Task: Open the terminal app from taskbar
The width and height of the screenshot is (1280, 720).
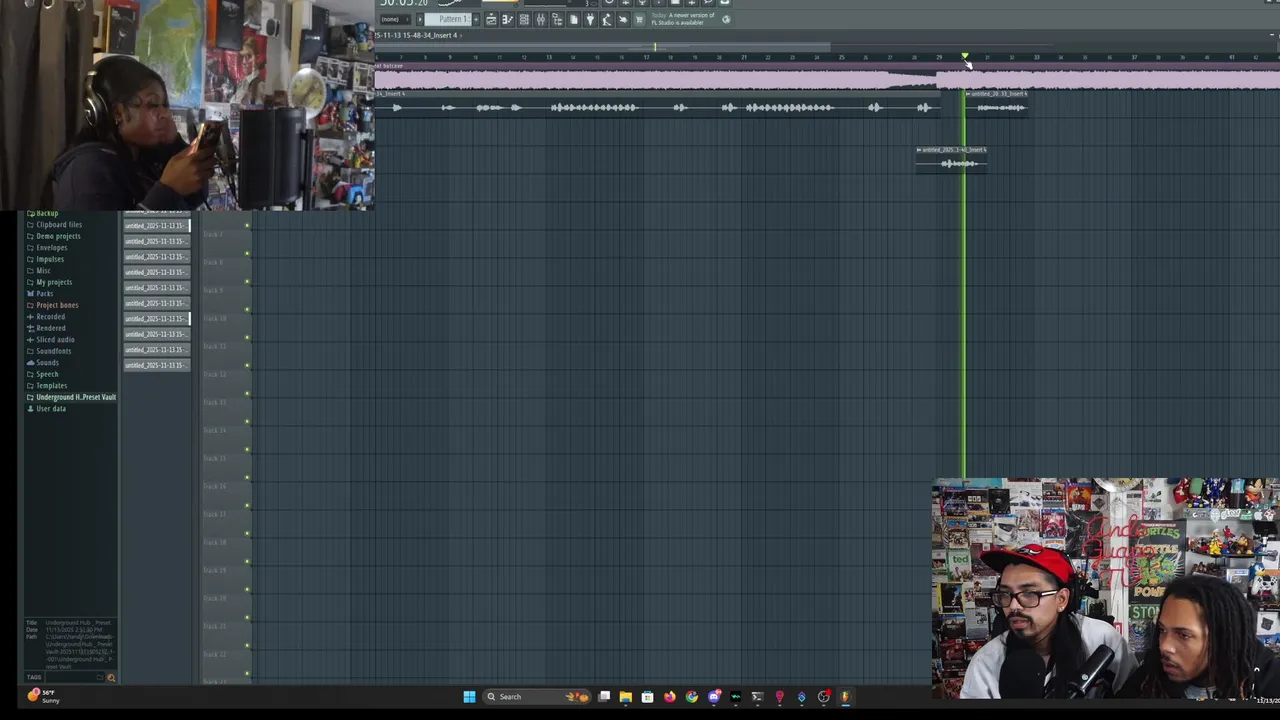Action: click(758, 697)
